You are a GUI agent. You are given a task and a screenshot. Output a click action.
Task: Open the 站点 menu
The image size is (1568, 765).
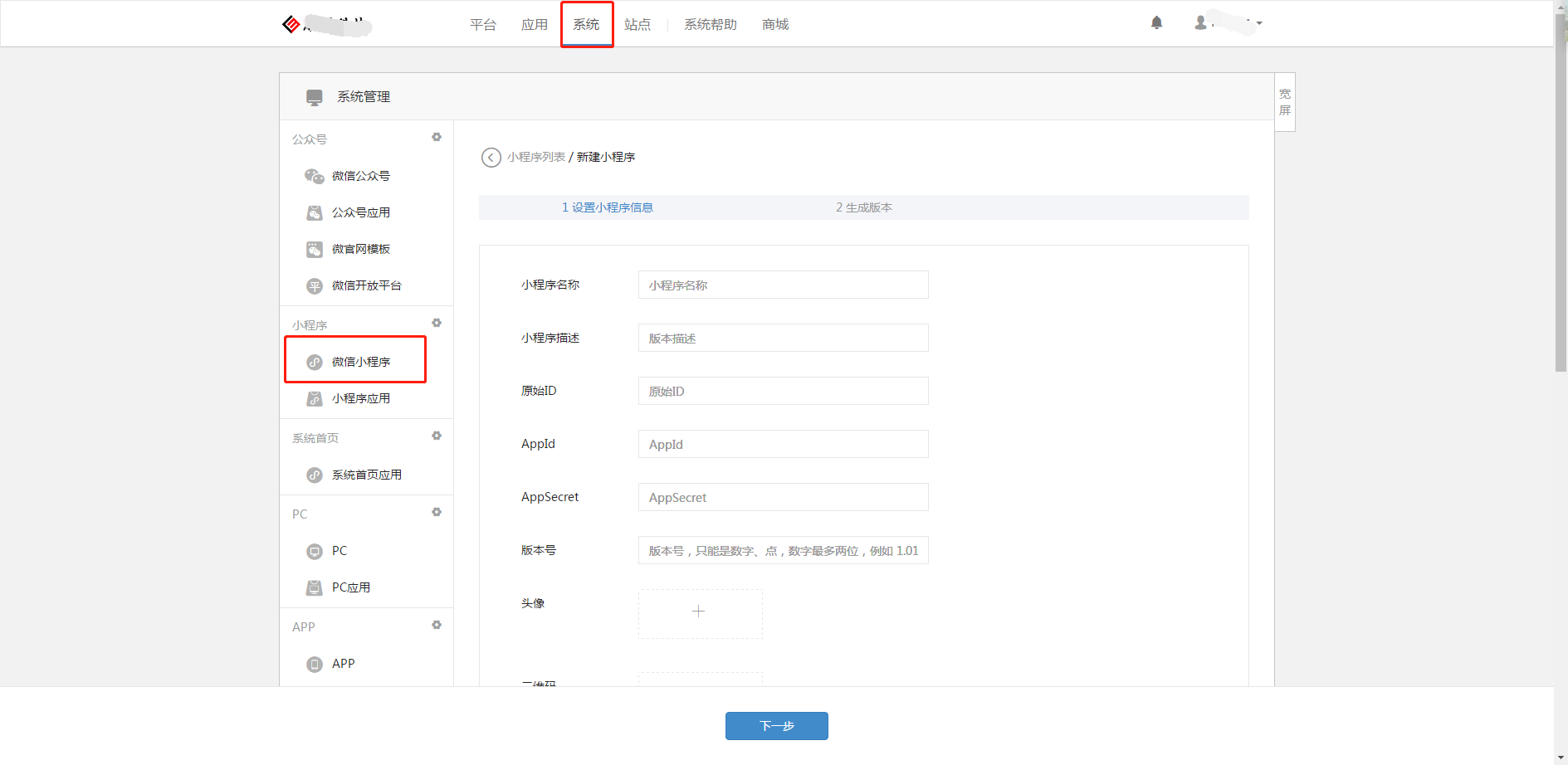tap(637, 24)
